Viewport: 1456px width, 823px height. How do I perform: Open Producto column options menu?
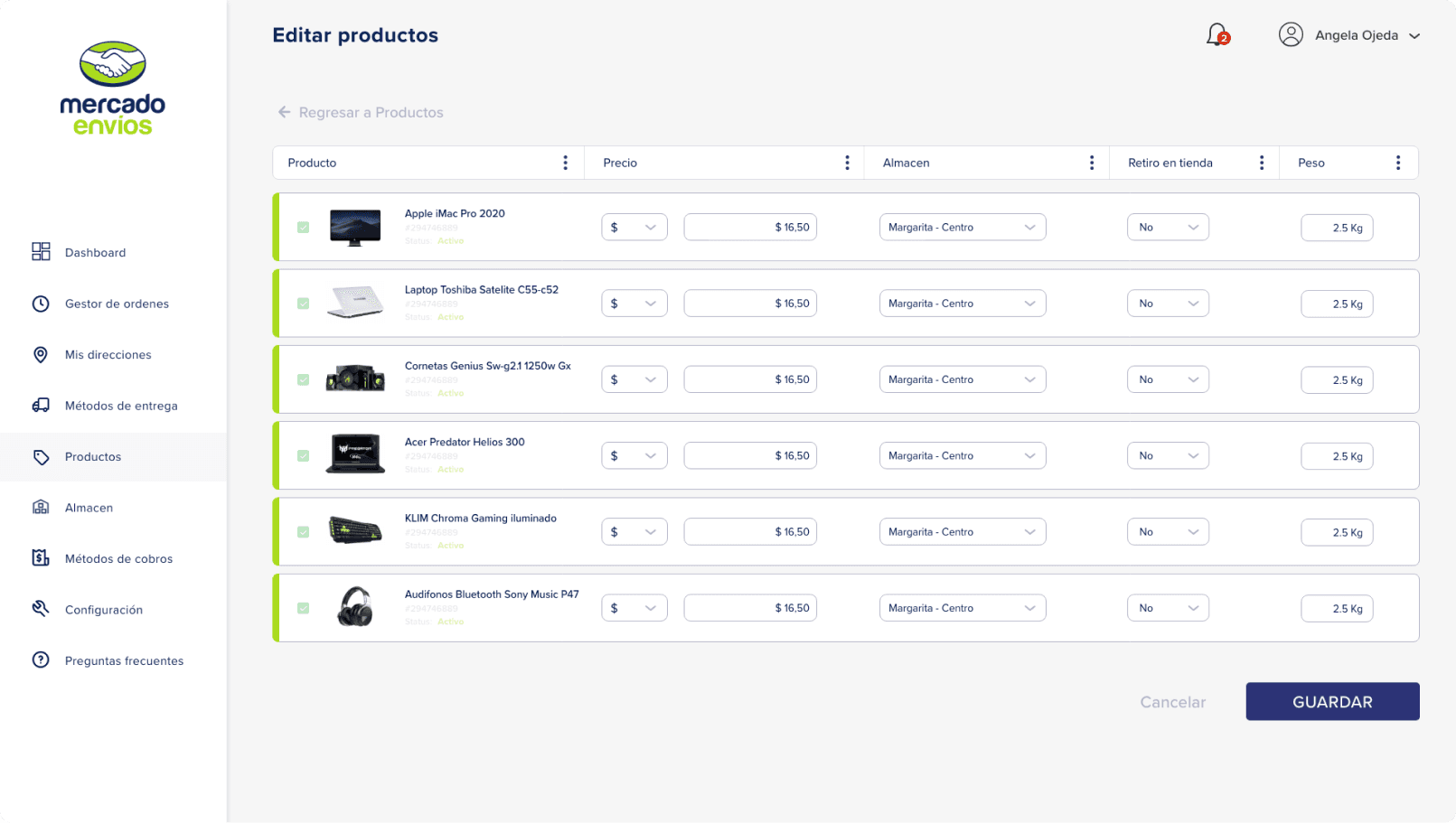566,163
